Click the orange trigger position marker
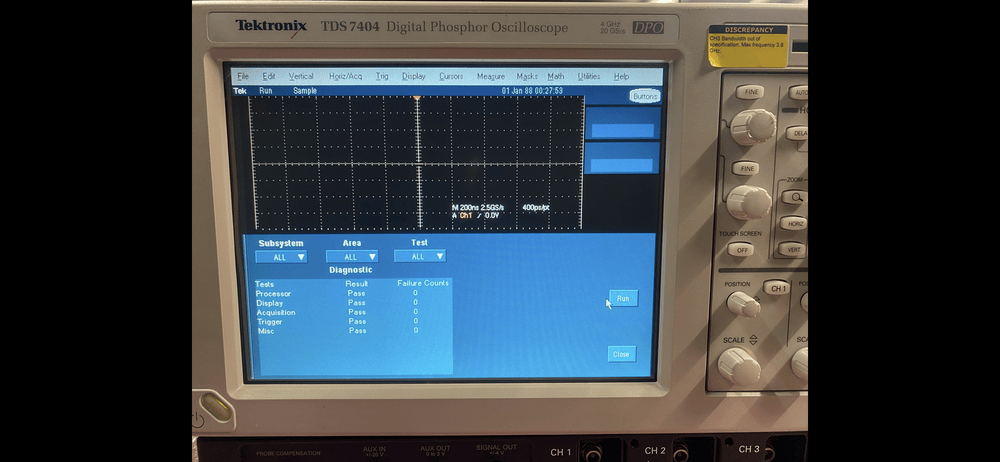This screenshot has width=1000, height=462. (416, 98)
